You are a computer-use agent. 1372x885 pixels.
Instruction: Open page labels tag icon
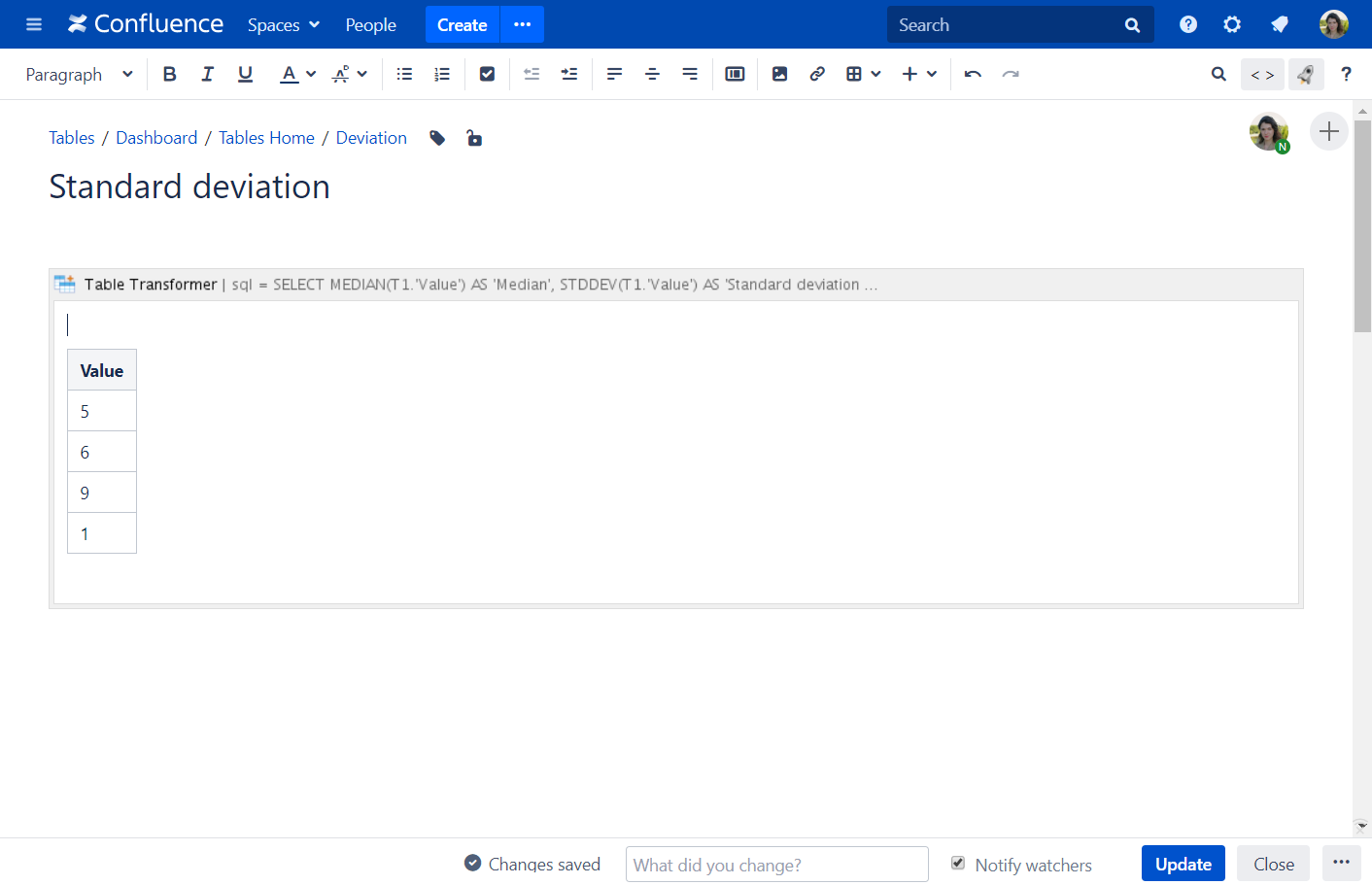tap(437, 138)
